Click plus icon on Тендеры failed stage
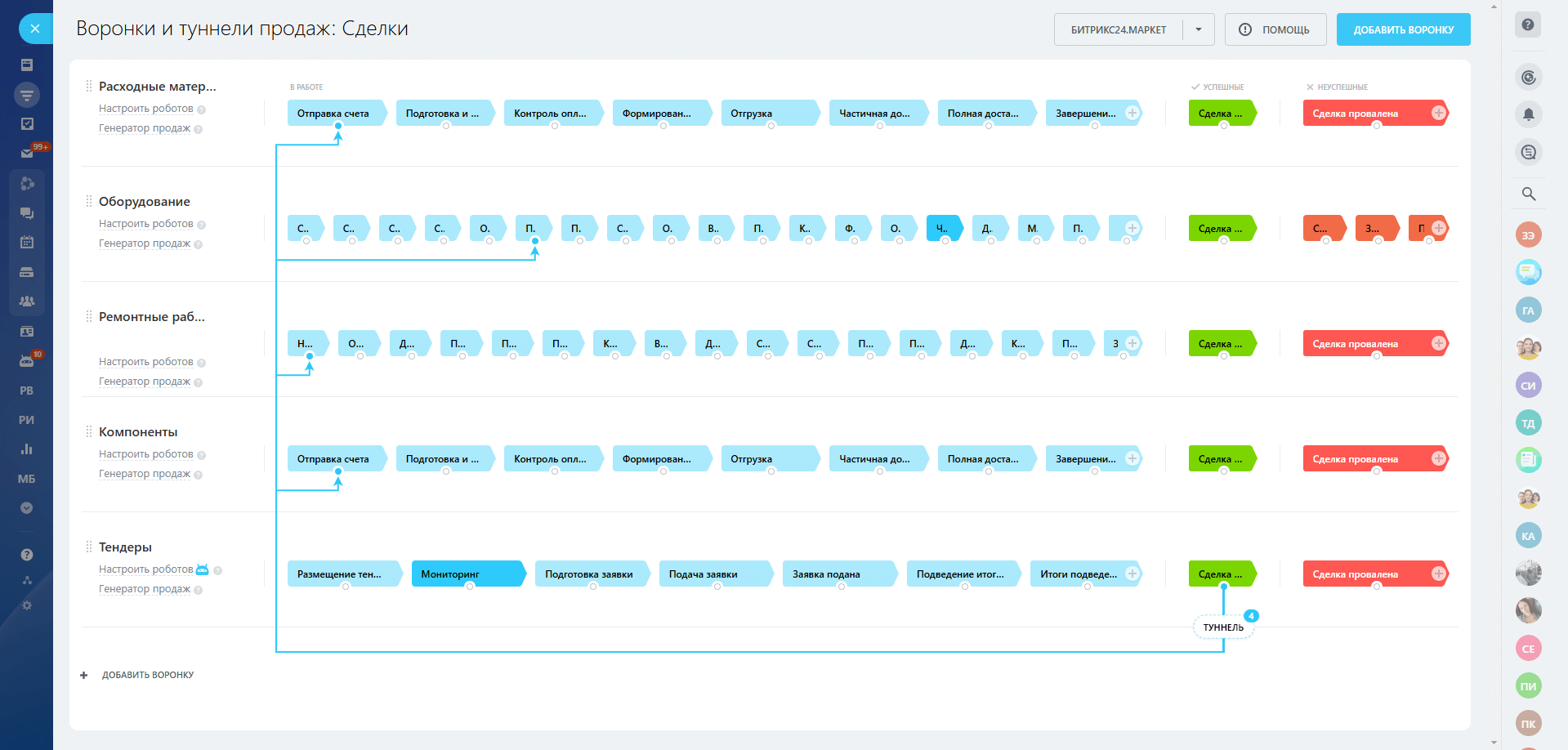Image resolution: width=1568 pixels, height=750 pixels. click(x=1439, y=574)
